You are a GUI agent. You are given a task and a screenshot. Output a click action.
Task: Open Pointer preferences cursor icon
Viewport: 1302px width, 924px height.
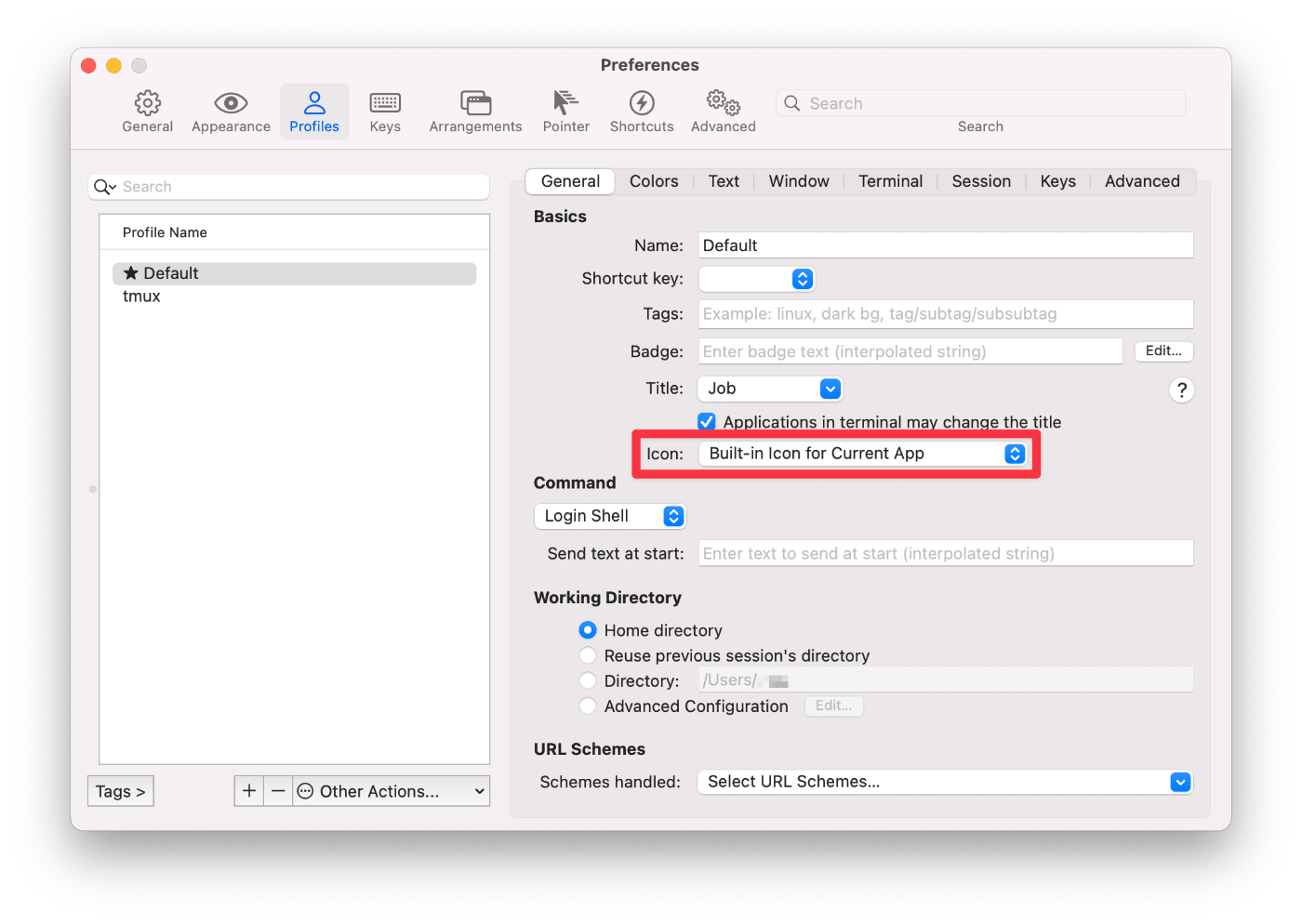565,102
